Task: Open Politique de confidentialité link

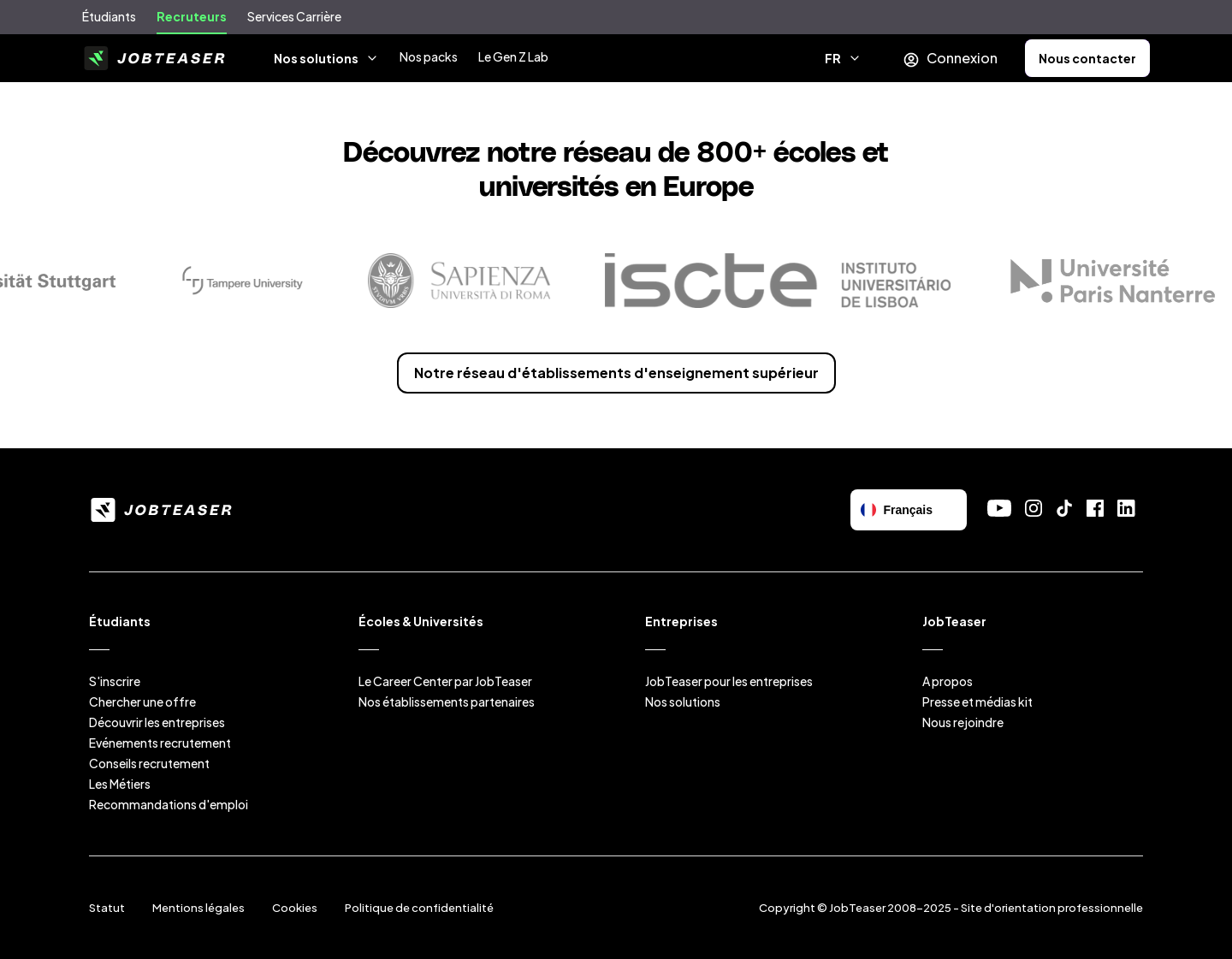Action: tap(418, 908)
